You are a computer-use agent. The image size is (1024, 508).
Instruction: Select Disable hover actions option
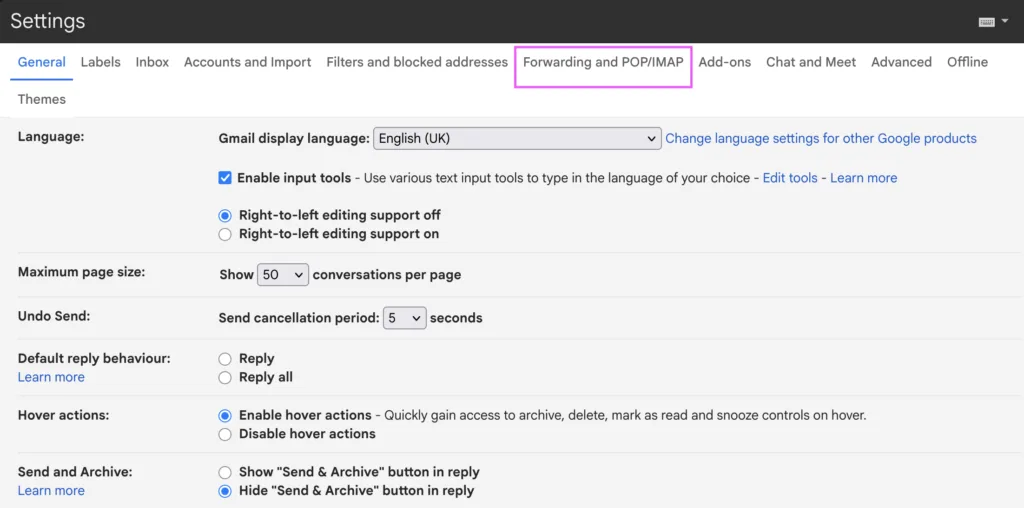tap(225, 434)
